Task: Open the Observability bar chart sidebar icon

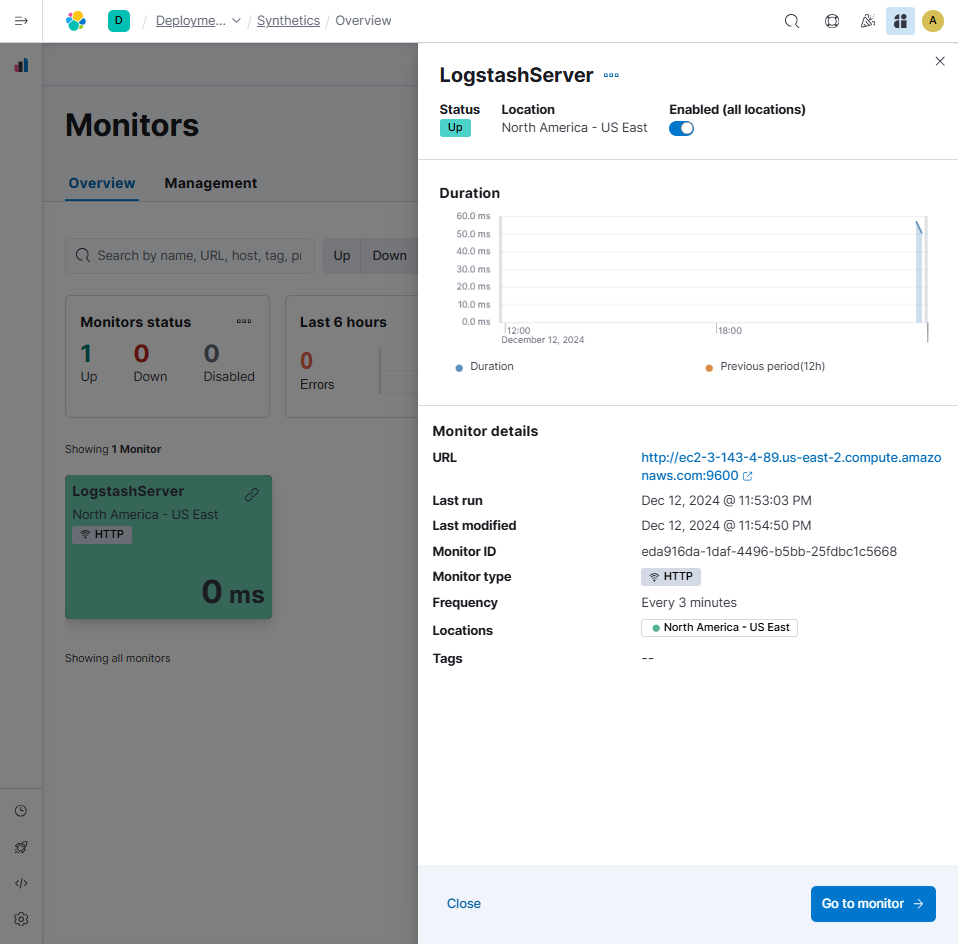Action: pyautogui.click(x=21, y=65)
